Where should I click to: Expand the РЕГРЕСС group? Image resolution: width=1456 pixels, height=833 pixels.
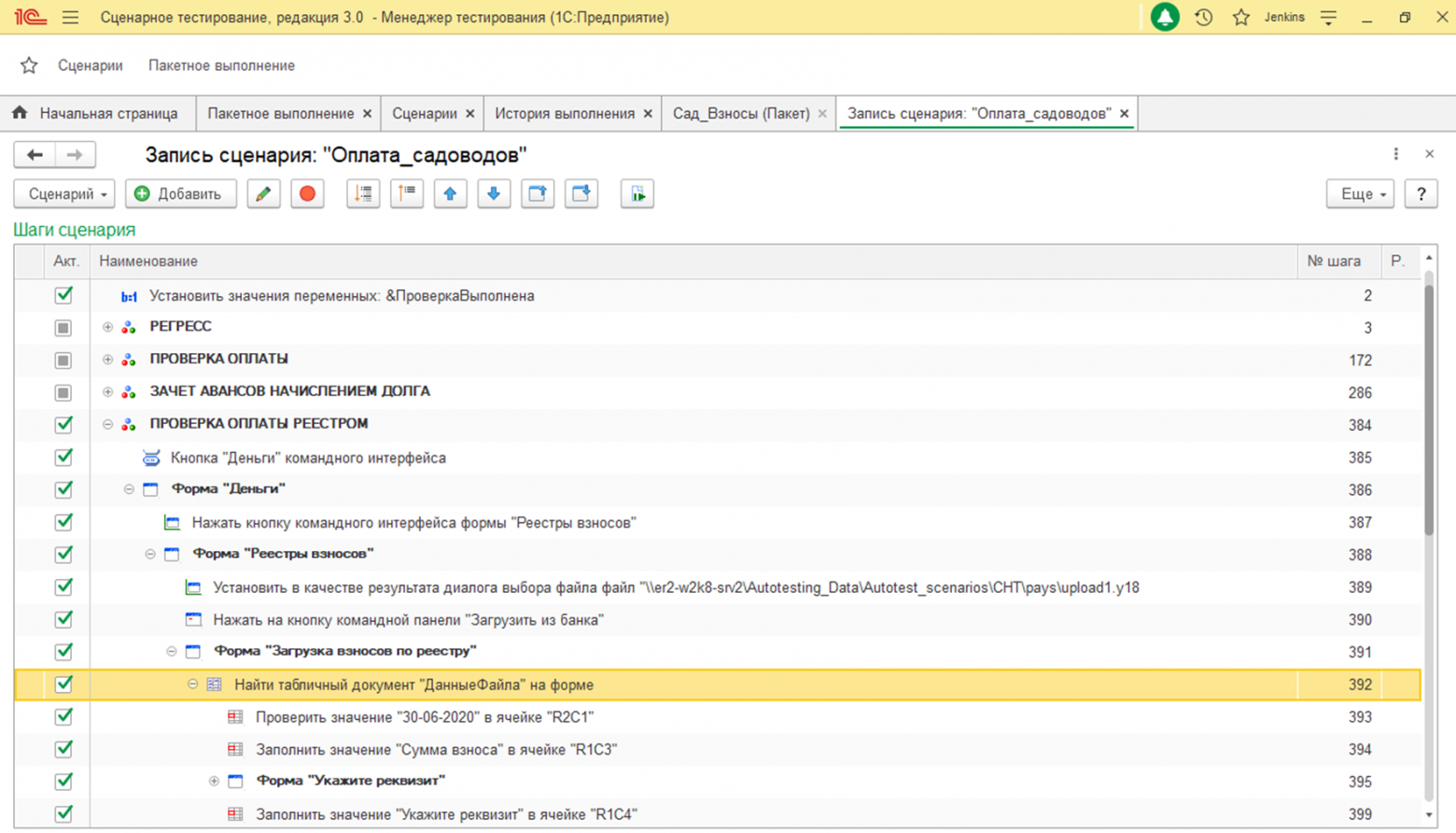point(107,327)
